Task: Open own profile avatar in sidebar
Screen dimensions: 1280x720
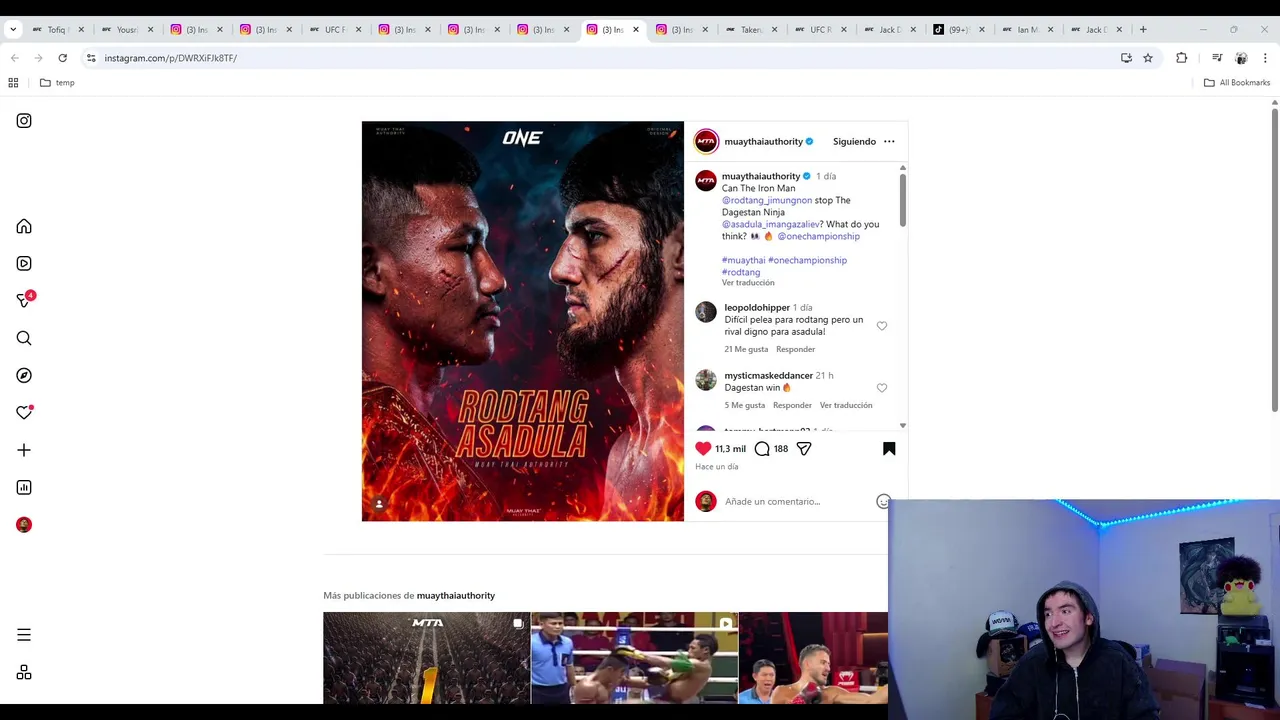Action: [24, 525]
